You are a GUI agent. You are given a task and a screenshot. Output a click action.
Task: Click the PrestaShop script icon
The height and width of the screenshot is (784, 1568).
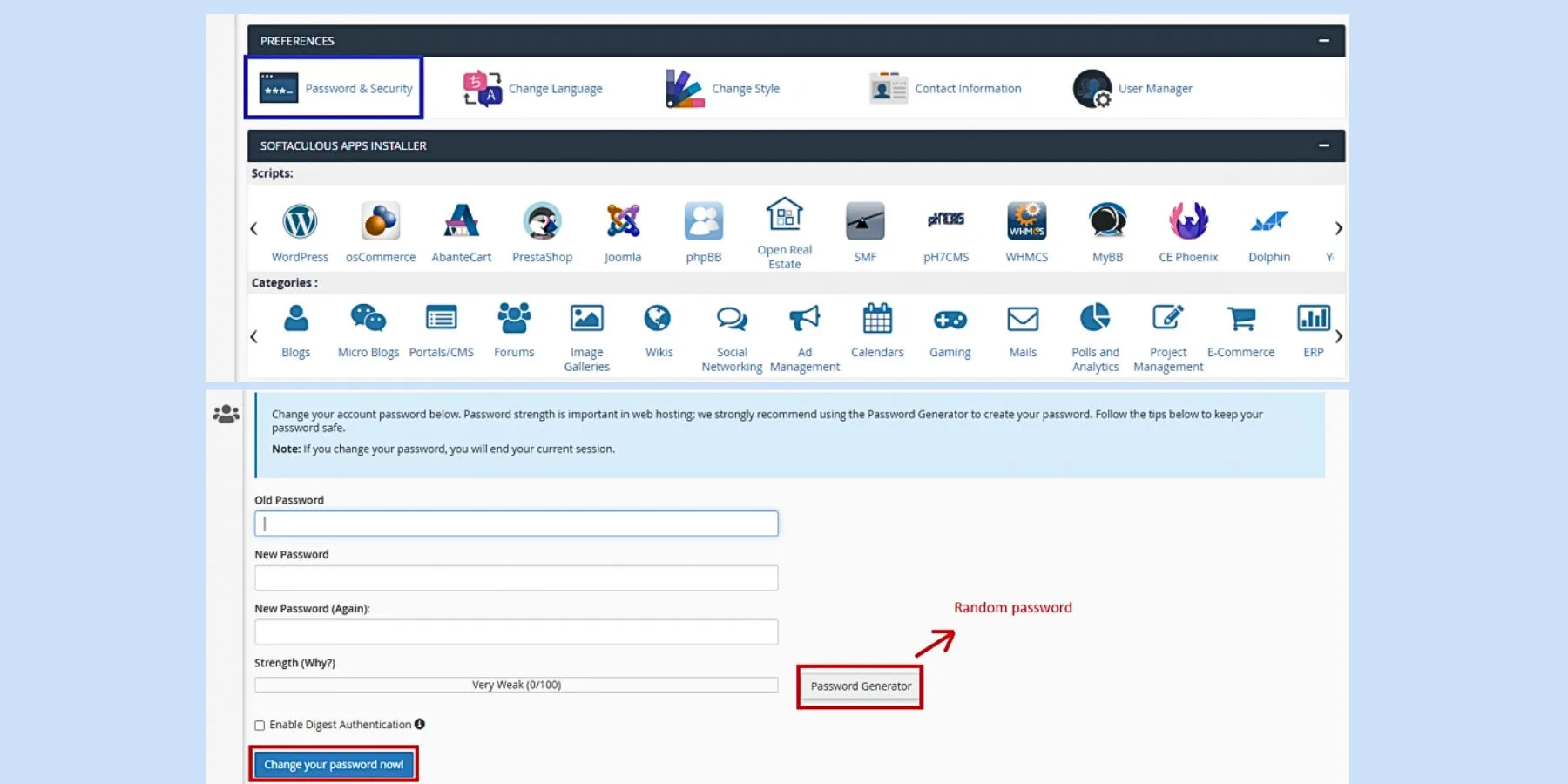tap(542, 222)
